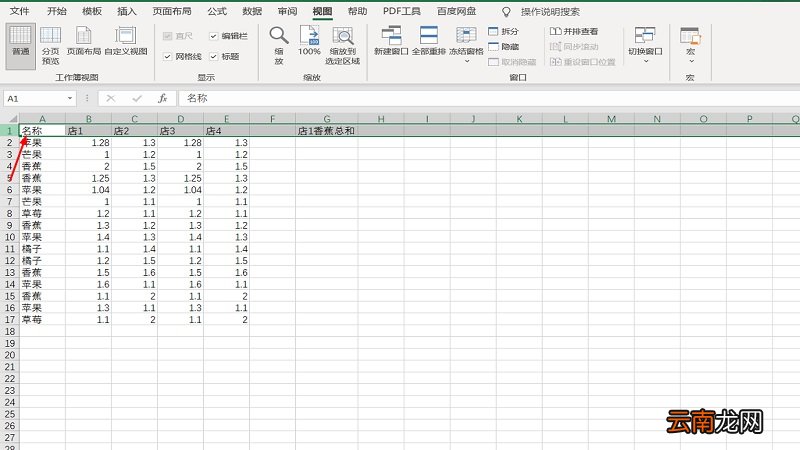This screenshot has width=800, height=450.
Task: Open the Template (模板) tab
Action: (x=92, y=11)
